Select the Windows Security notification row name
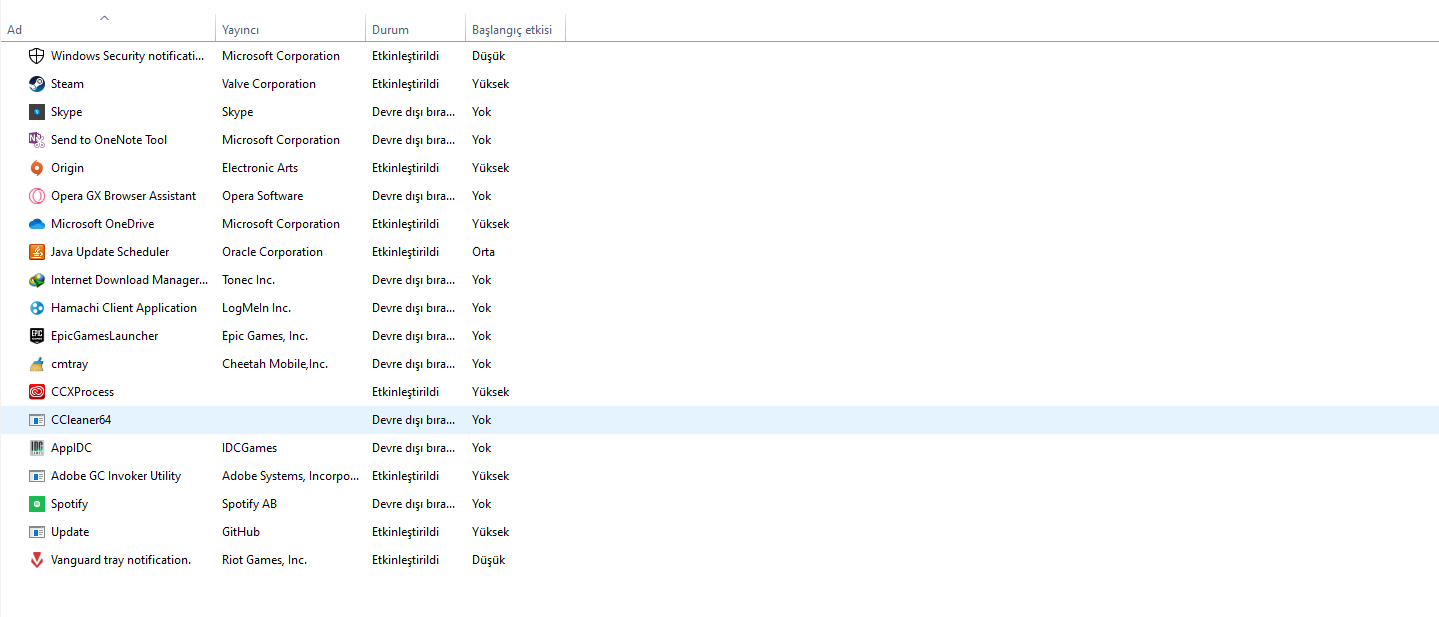Viewport: 1439px width, 617px height. pyautogui.click(x=128, y=56)
